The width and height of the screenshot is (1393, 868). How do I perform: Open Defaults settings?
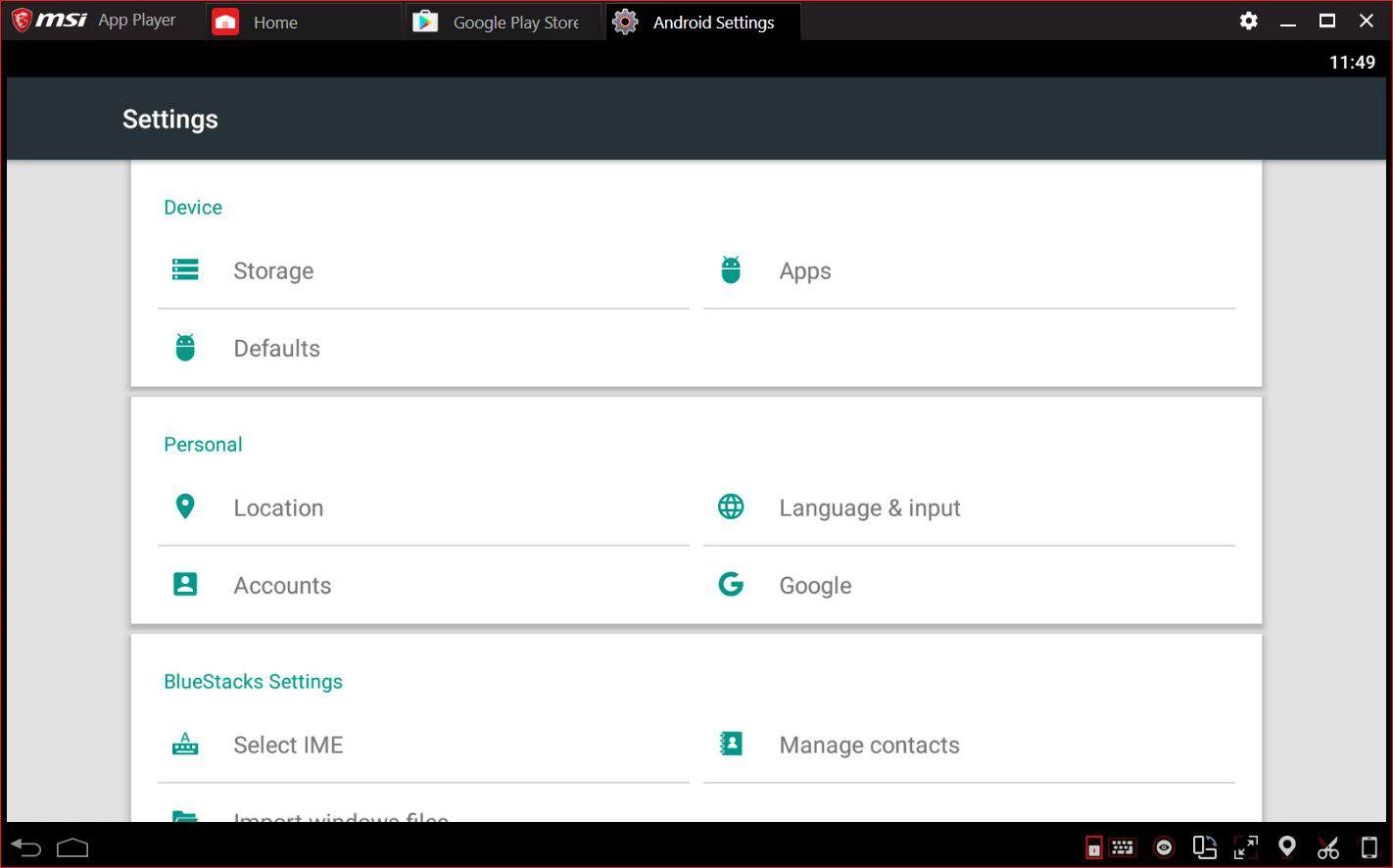(276, 349)
